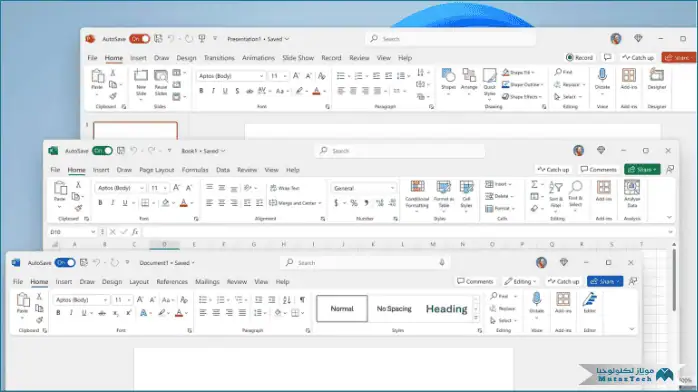This screenshot has width=698, height=392.
Task: Toggle Bold in Excel ribbon
Action: point(100,202)
